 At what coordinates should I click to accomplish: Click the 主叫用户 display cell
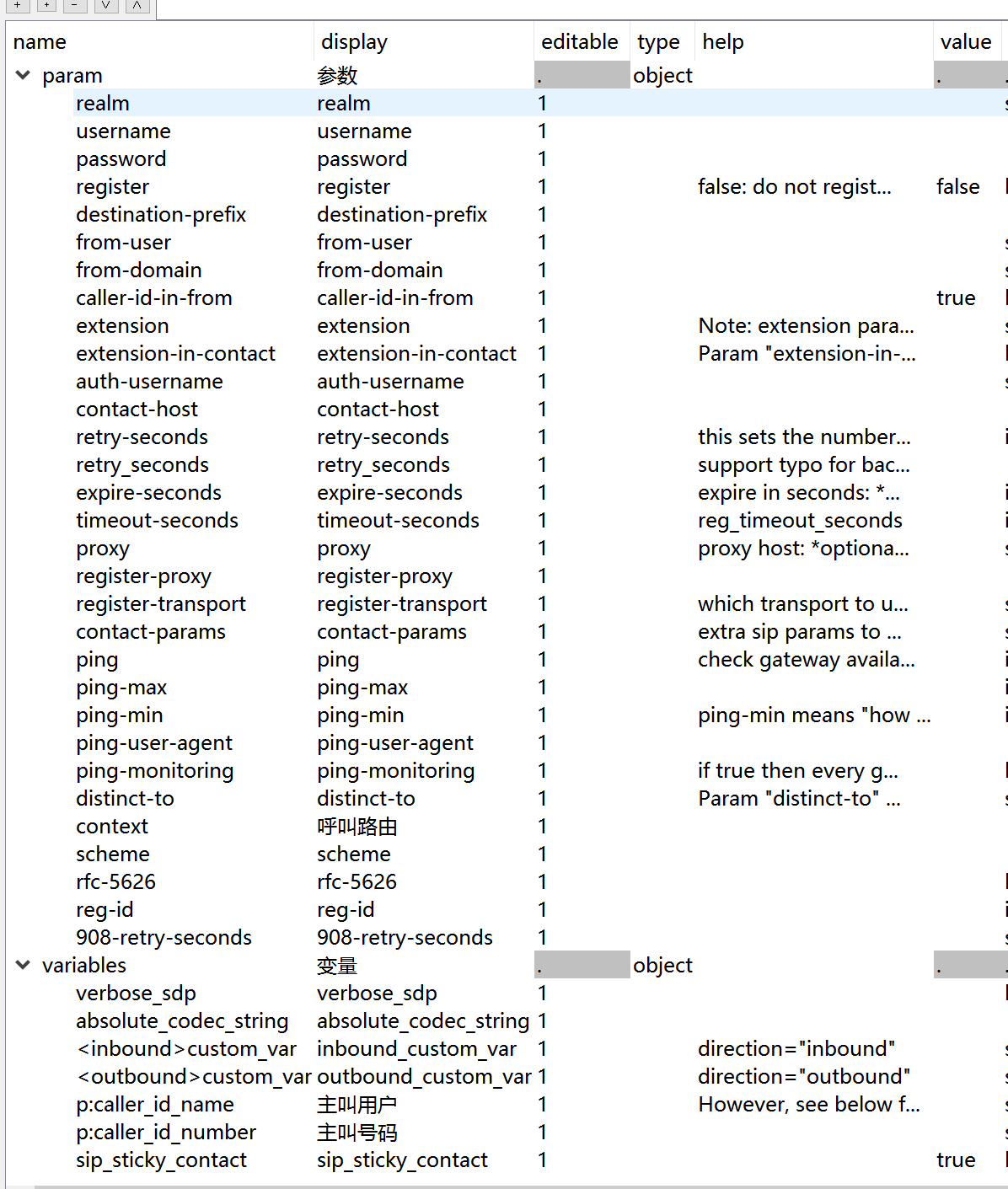(x=357, y=1105)
